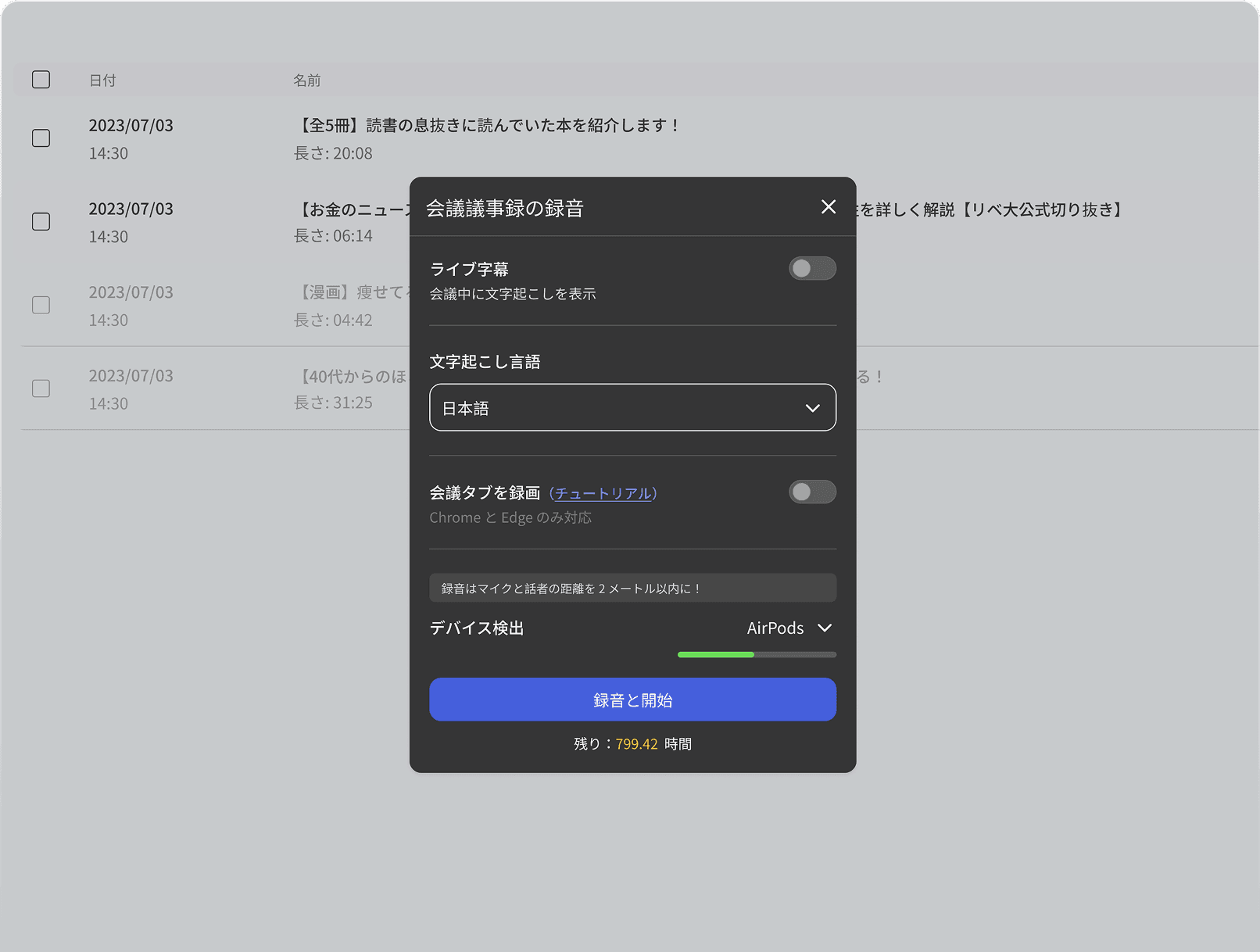Screen dimensions: 1260x952
Task: Click the chevron arrow beside AirPods
Action: pos(825,628)
